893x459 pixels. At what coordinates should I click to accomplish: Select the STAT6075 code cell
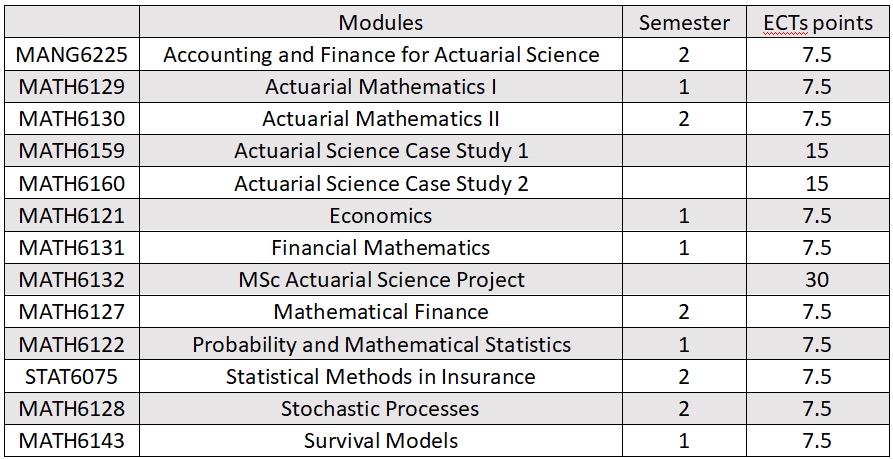(72, 376)
